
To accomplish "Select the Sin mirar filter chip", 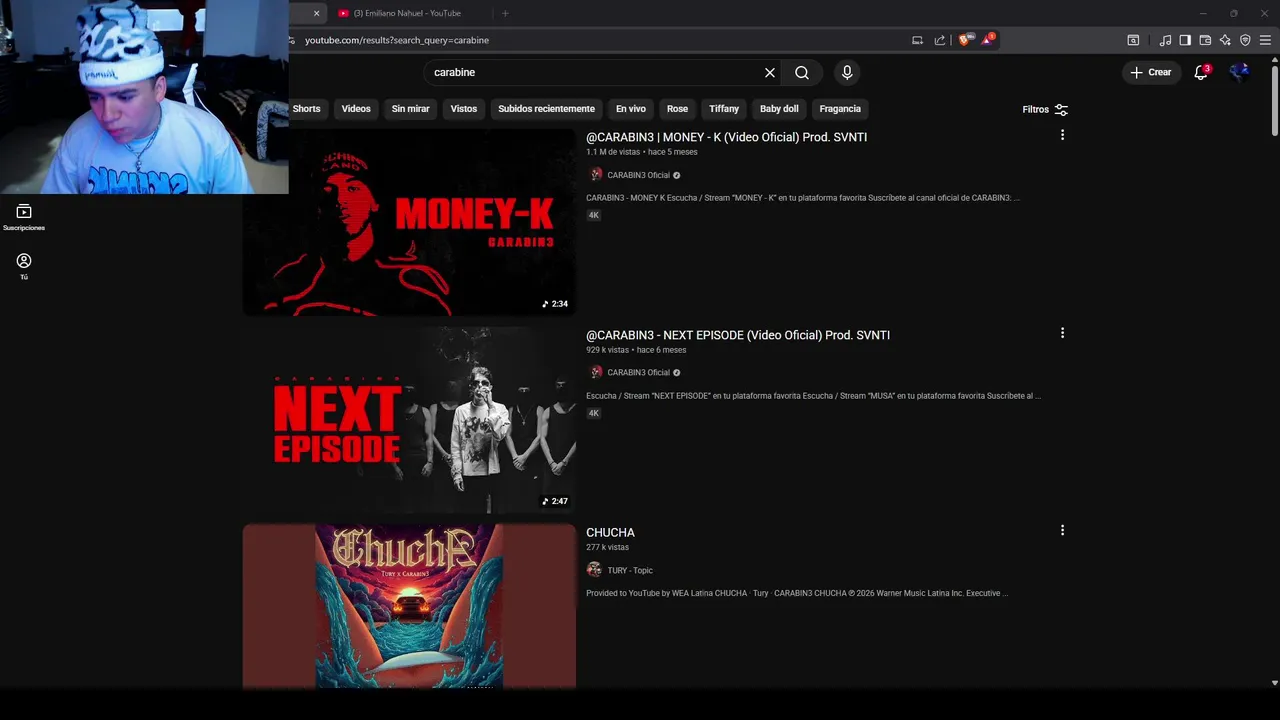I will [410, 109].
